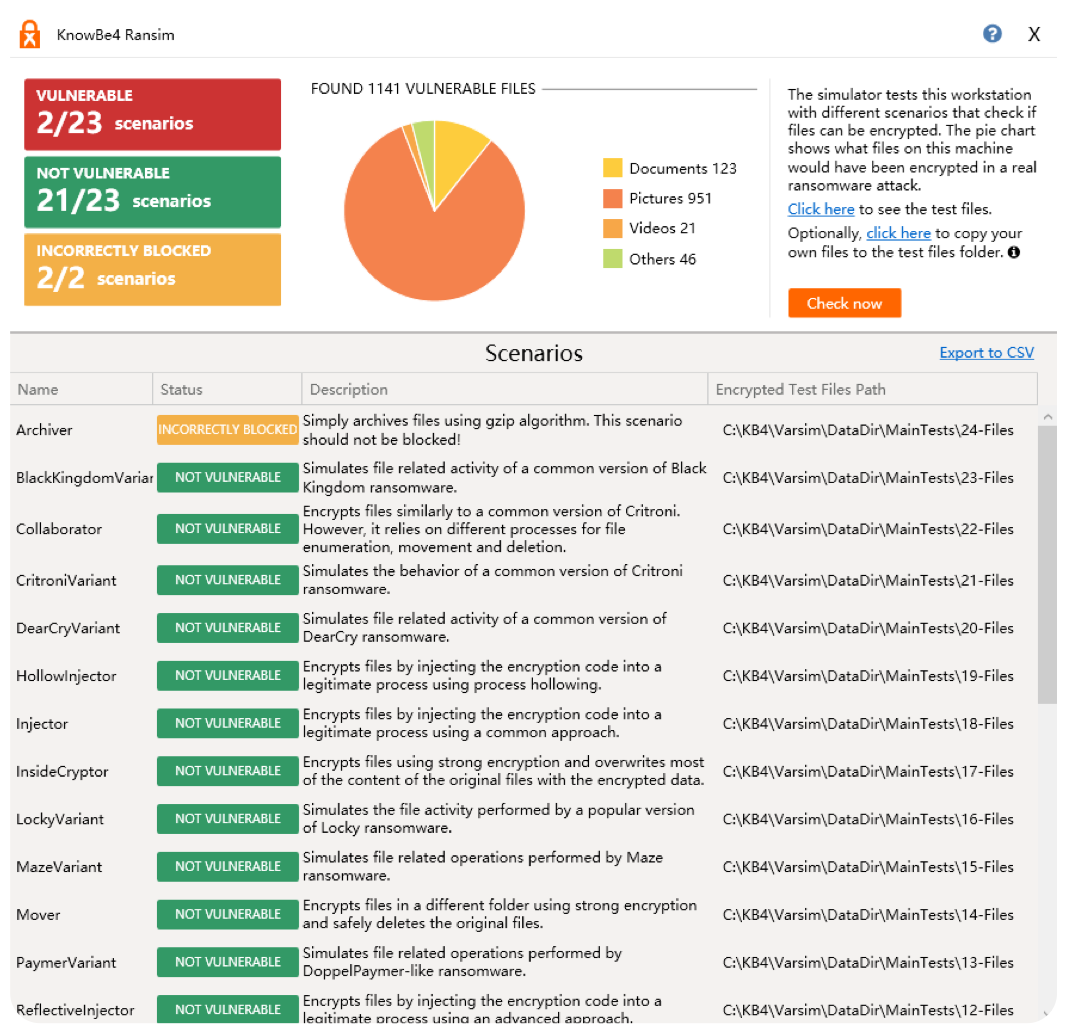This screenshot has height=1034, width=1068.
Task: Click the yellow Documents legend swatch
Action: 612,168
